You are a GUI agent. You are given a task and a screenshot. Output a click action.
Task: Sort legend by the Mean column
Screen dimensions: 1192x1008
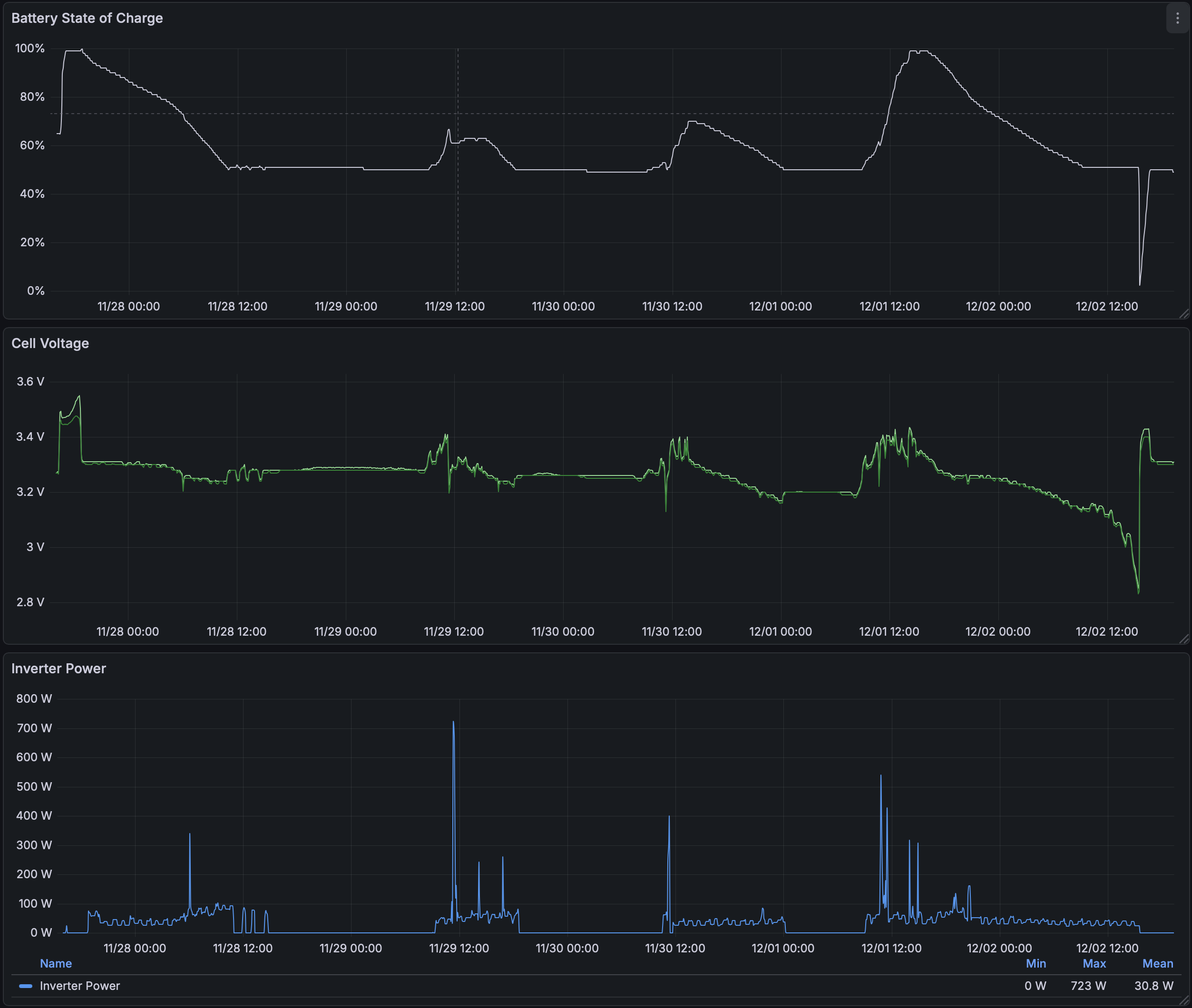point(1157,963)
